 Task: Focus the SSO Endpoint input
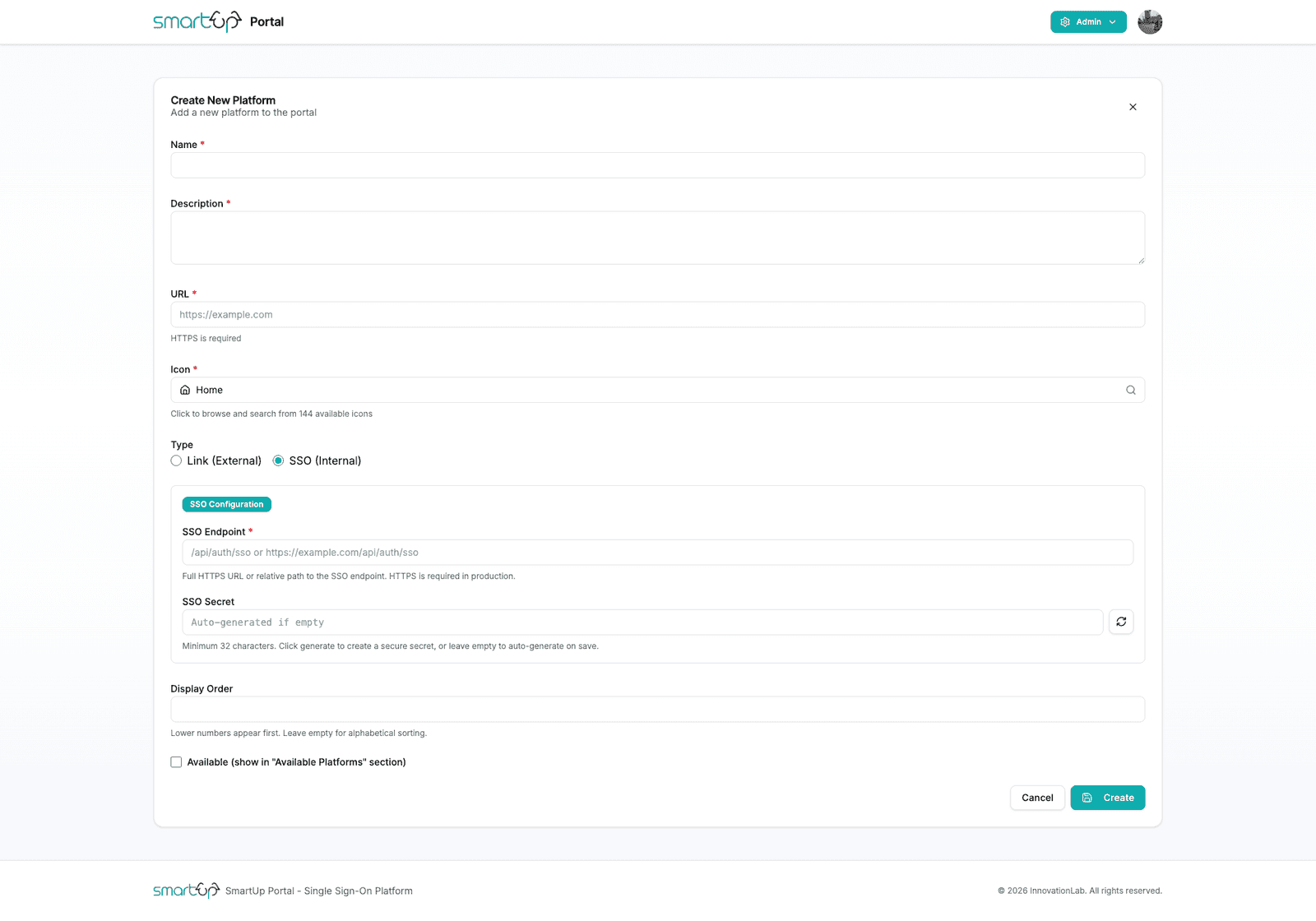657,553
